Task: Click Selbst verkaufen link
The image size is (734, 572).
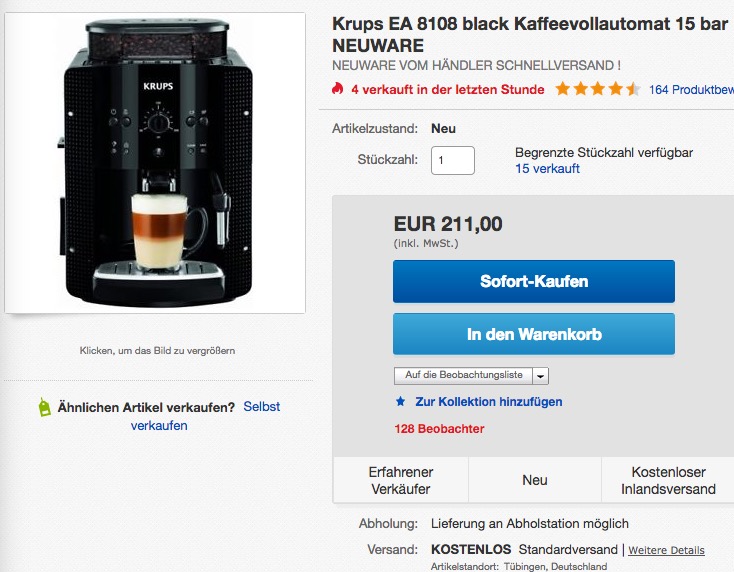Action: (262, 406)
